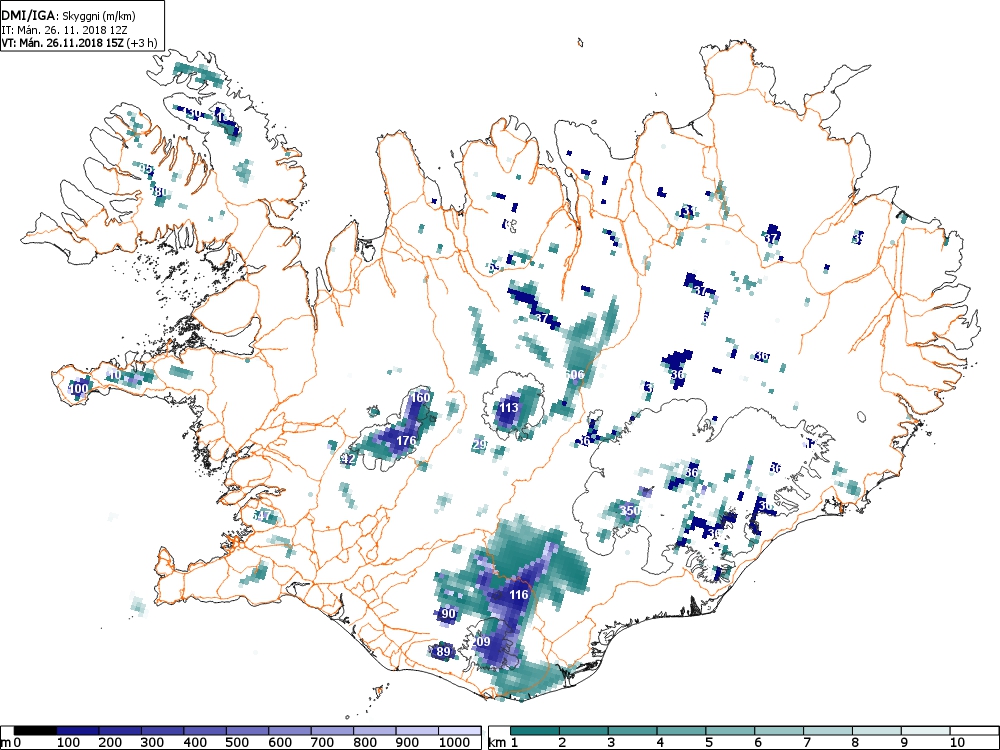The width and height of the screenshot is (1000, 750).
Task: Click the '100' value on the western peninsula
Action: pos(78,388)
